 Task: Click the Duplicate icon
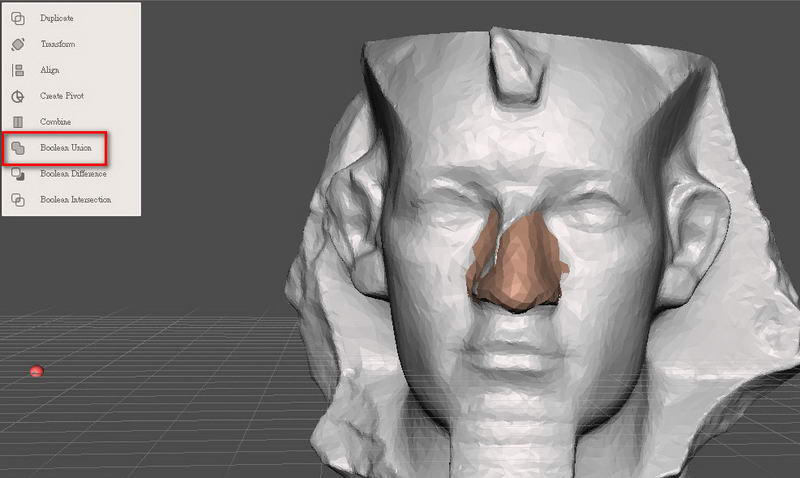[18, 18]
